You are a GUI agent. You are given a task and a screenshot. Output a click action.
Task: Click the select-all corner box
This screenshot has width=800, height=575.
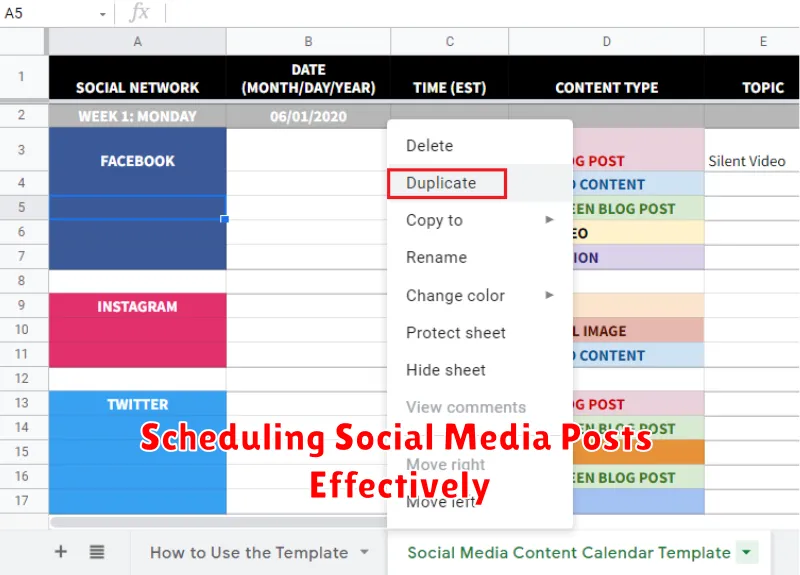tap(22, 41)
